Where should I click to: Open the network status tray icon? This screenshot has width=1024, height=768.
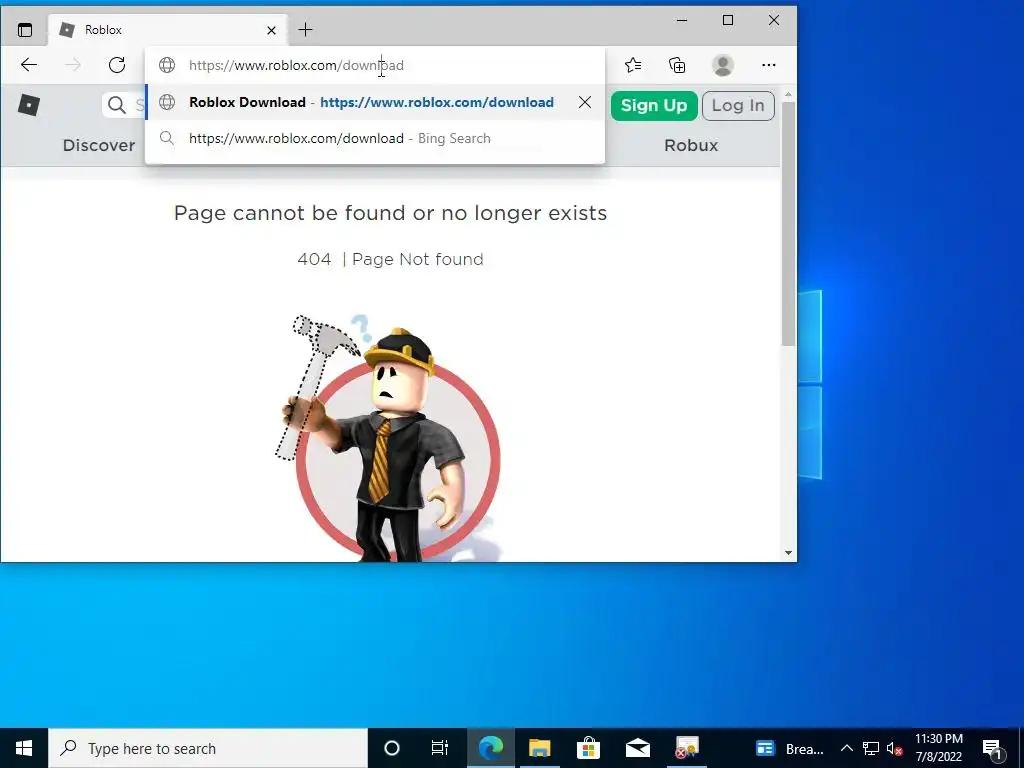pyautogui.click(x=871, y=748)
